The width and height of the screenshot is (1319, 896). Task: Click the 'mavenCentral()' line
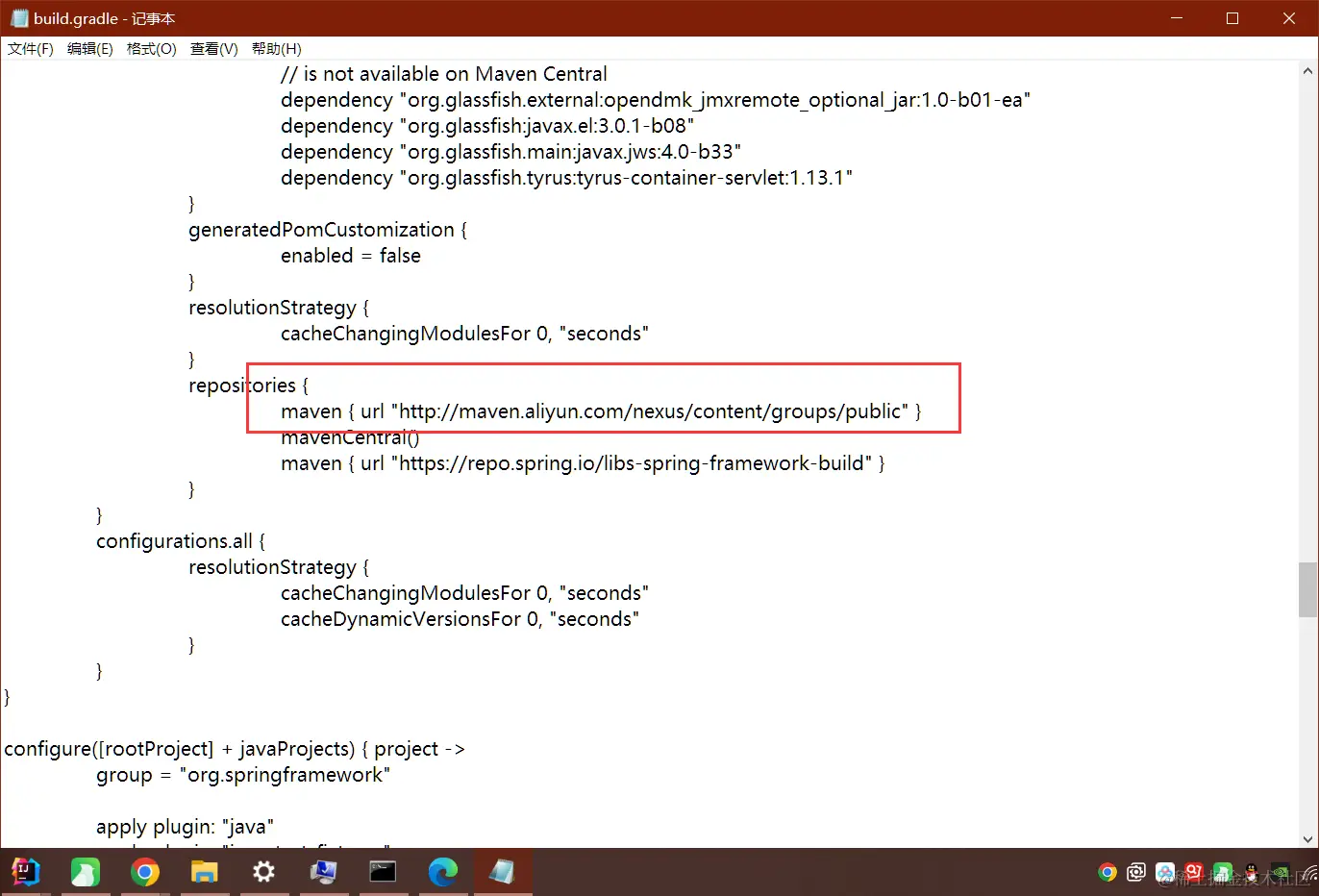point(350,437)
